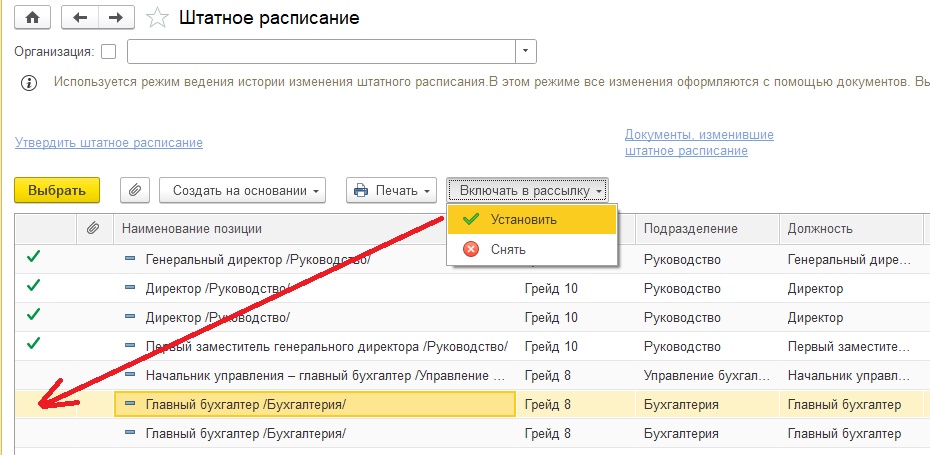Screen dimensions: 930x455
Task: Click item icon of Начальник управления row
Action: point(130,375)
